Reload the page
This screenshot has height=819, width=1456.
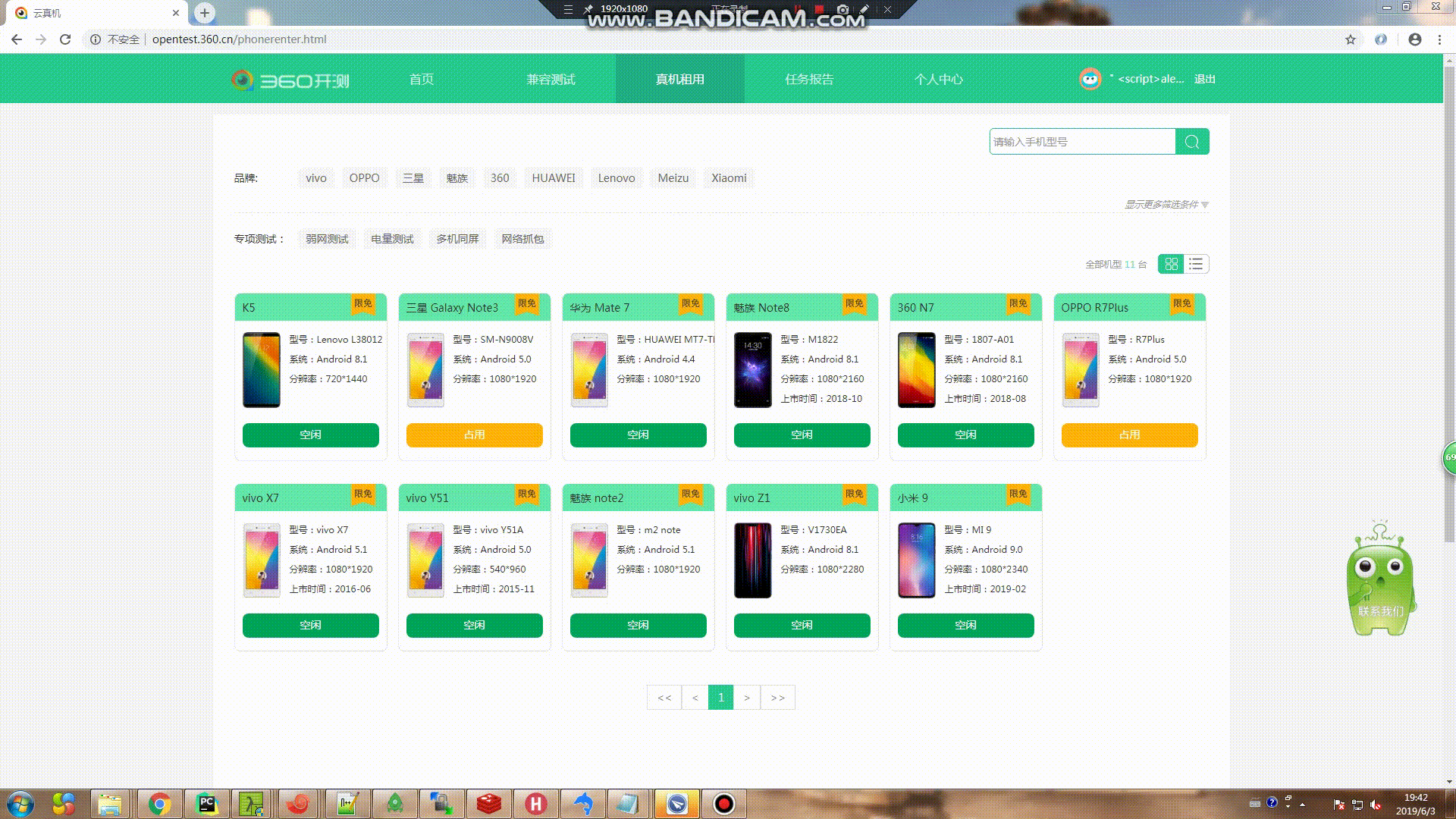(65, 39)
